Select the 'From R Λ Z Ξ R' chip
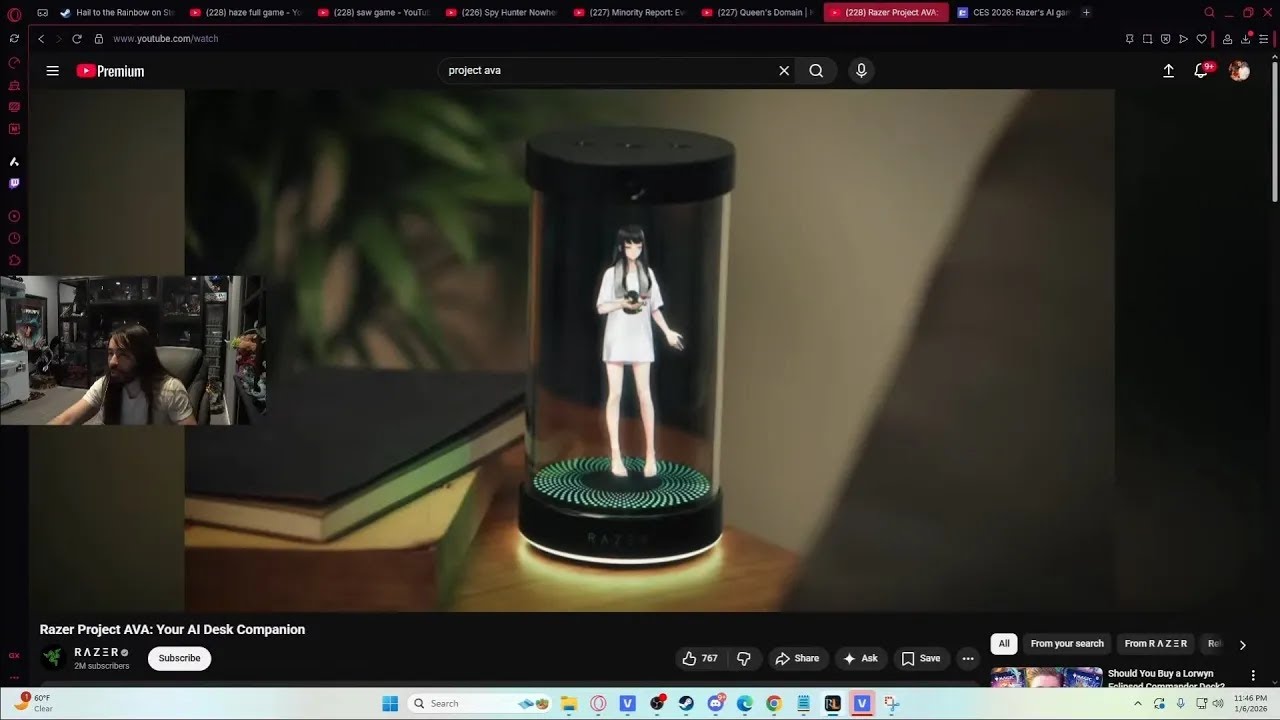 tap(1155, 644)
